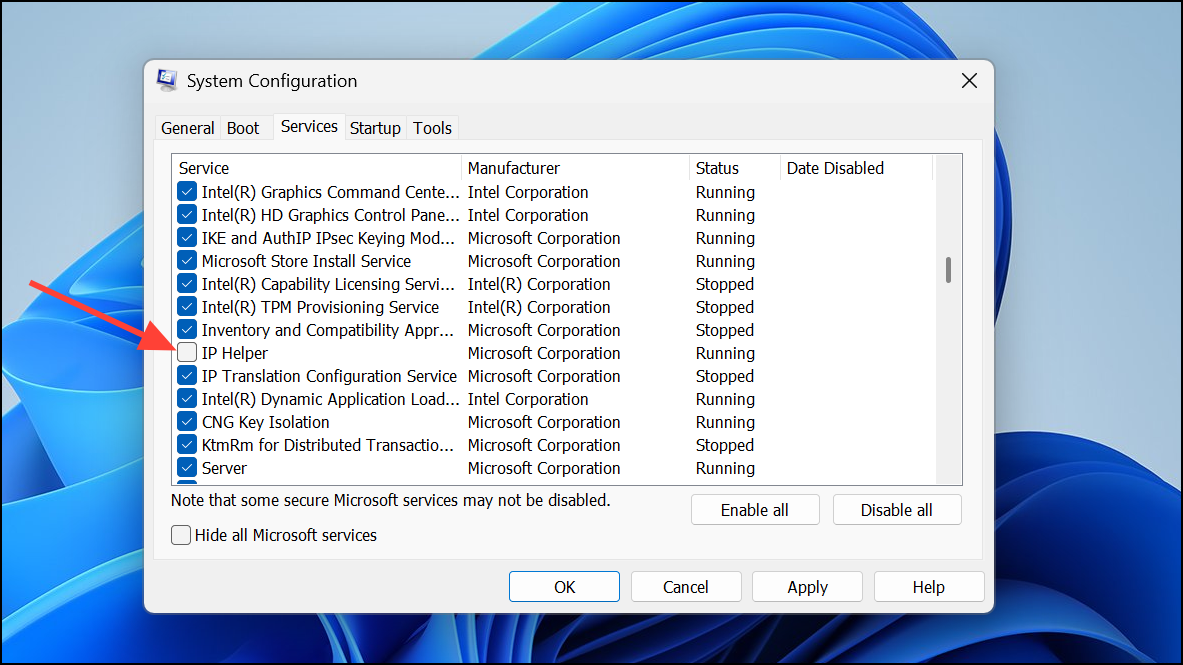Uncheck Inventory and Compatibility Appraisal service
The height and width of the screenshot is (665, 1183).
187,330
